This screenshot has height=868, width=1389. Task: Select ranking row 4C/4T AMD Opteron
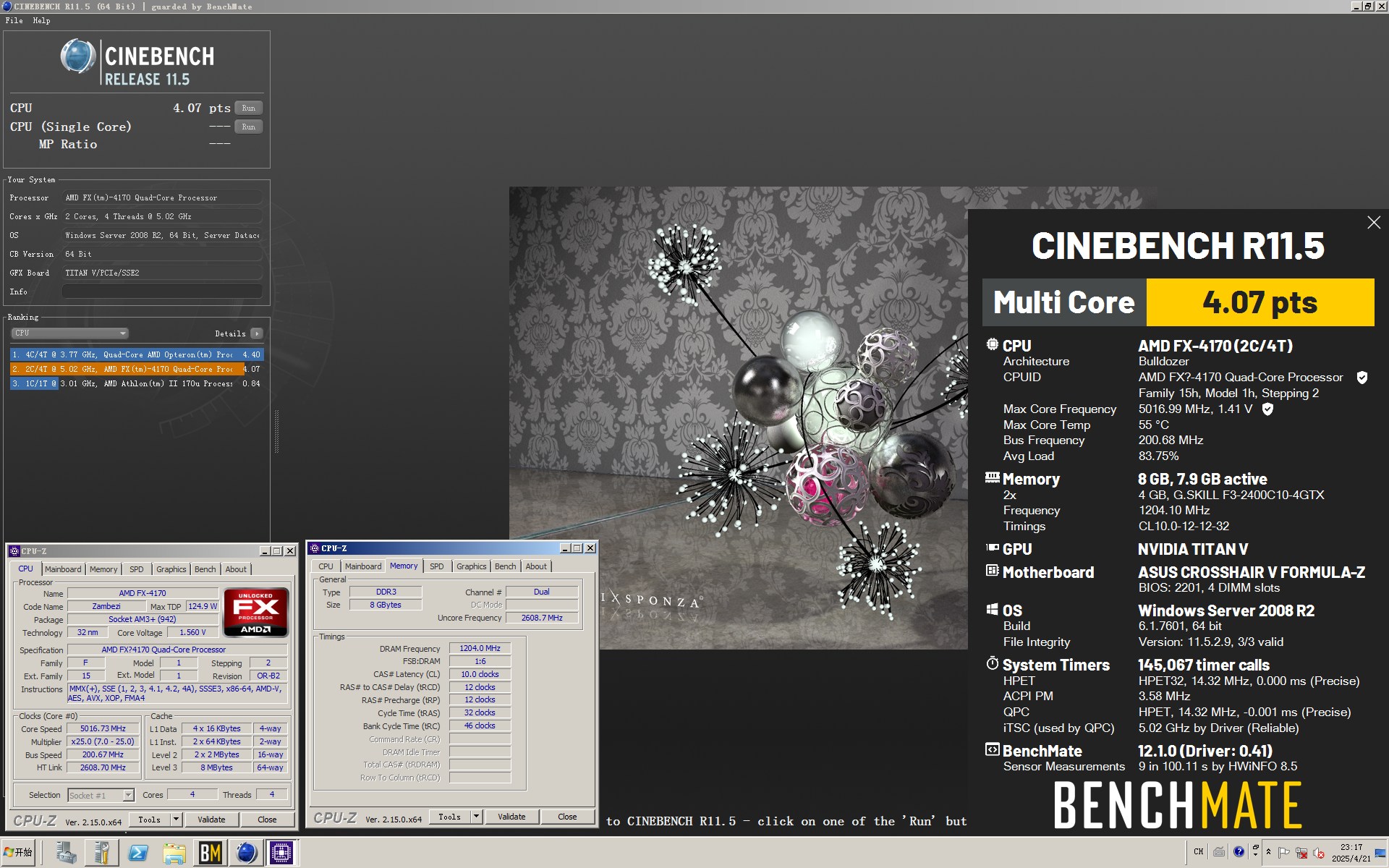[x=137, y=354]
